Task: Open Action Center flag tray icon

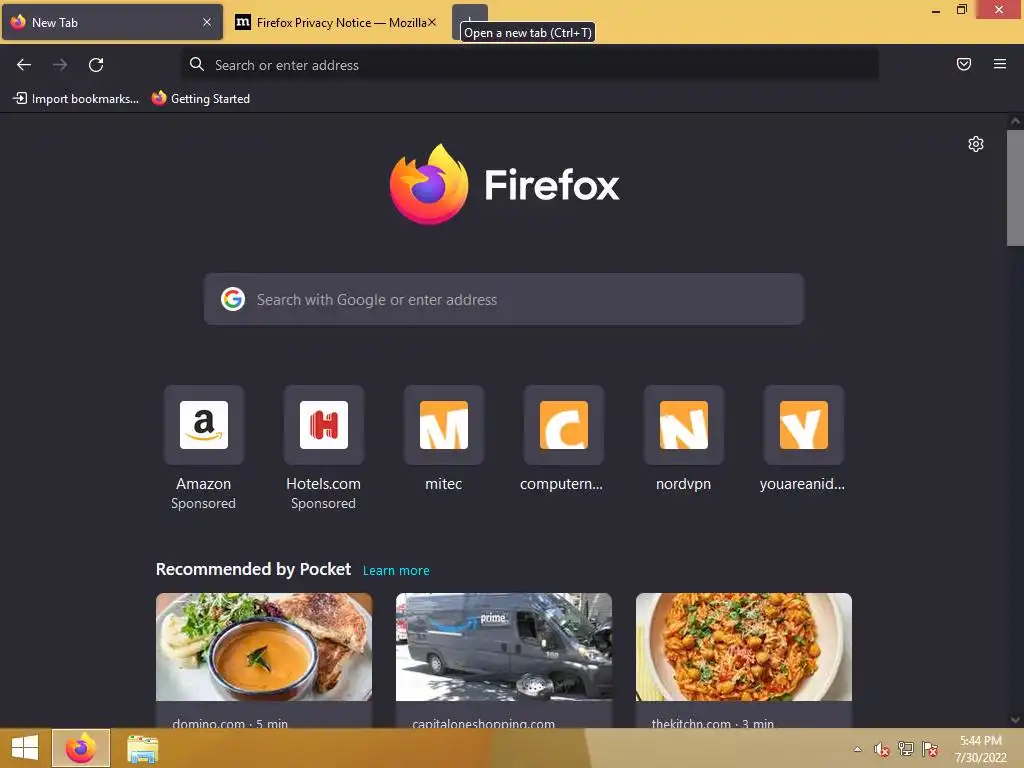Action: pyautogui.click(x=930, y=749)
